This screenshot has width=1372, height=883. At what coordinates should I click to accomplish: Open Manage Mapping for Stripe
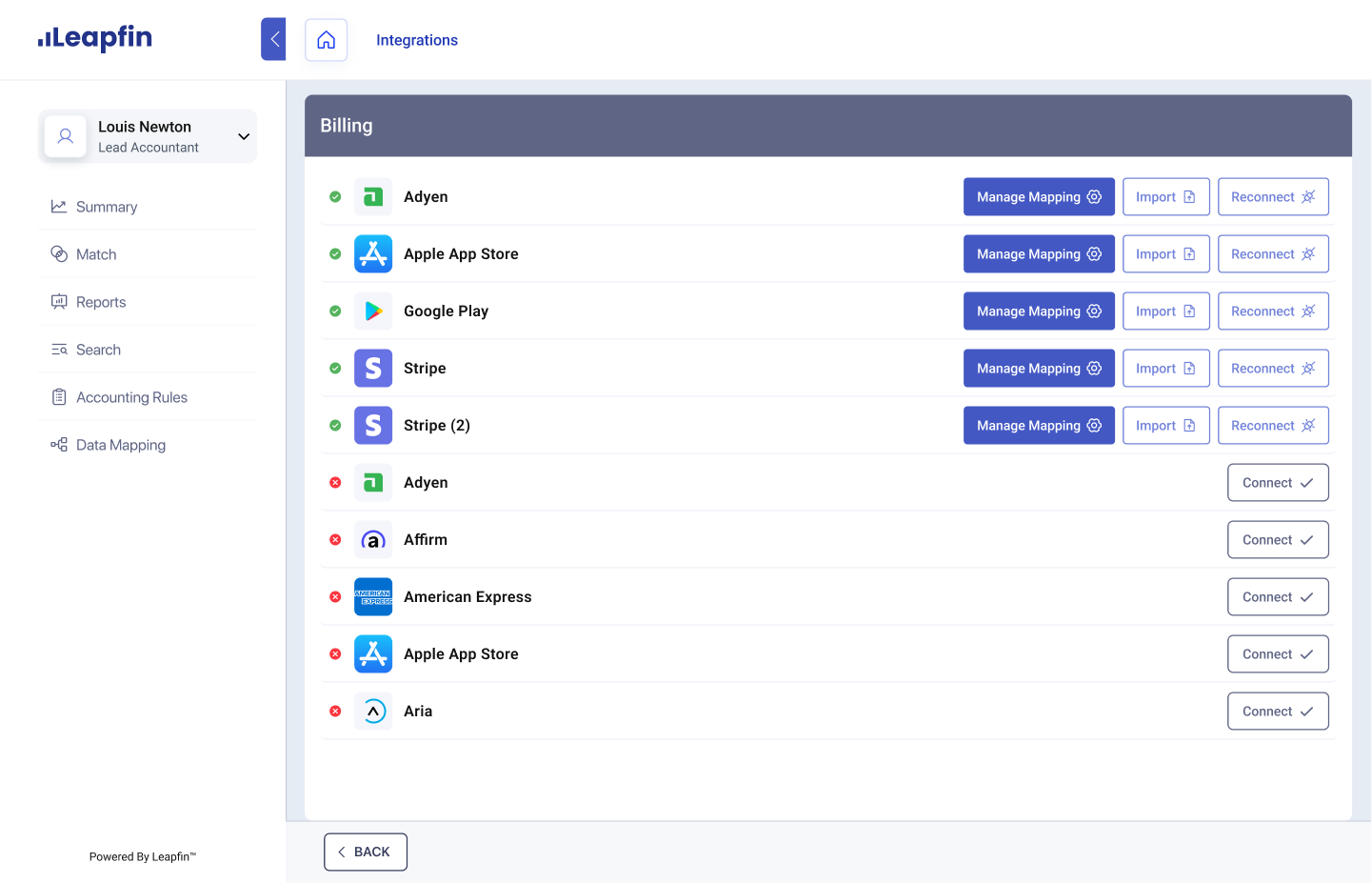click(x=1039, y=368)
